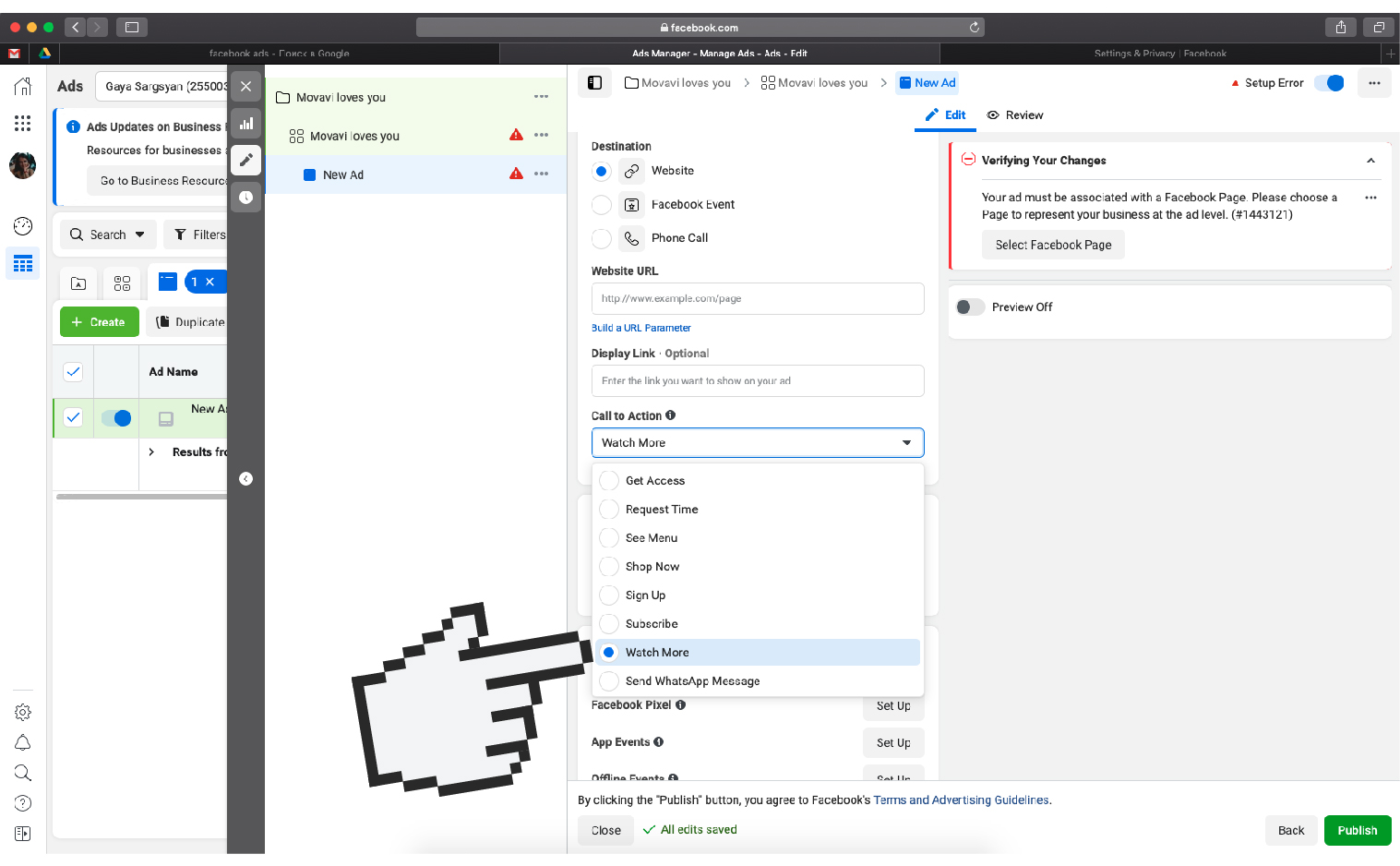Viewport: 1400px width, 866px height.
Task: Expand the Results from row chevron
Action: [151, 452]
